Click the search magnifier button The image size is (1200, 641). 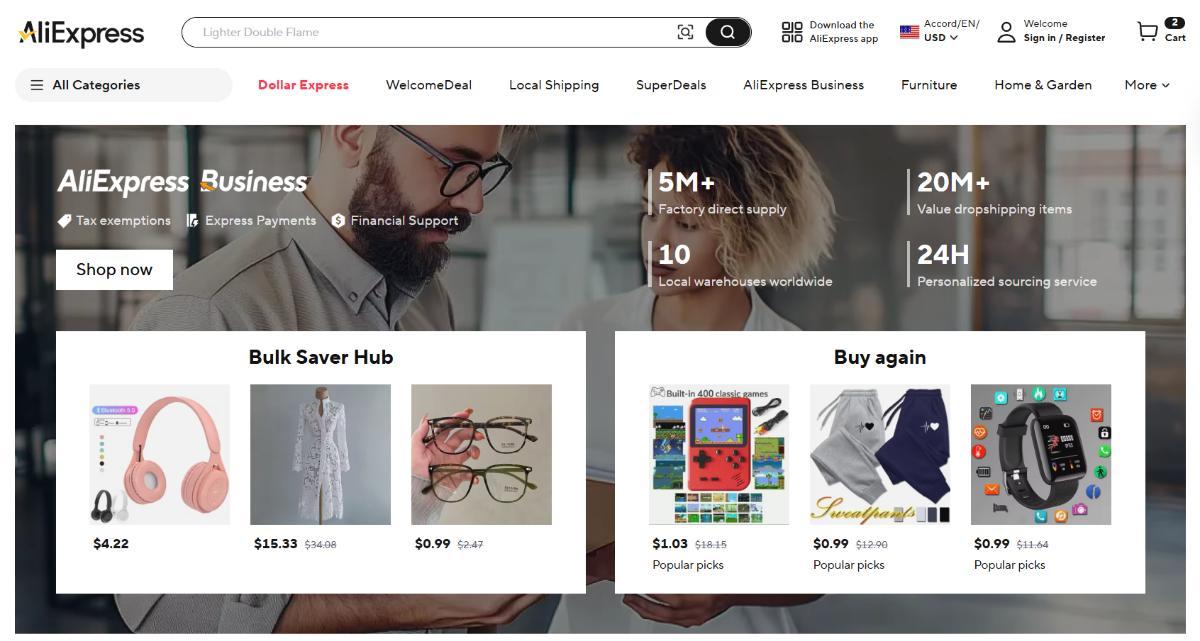[728, 32]
